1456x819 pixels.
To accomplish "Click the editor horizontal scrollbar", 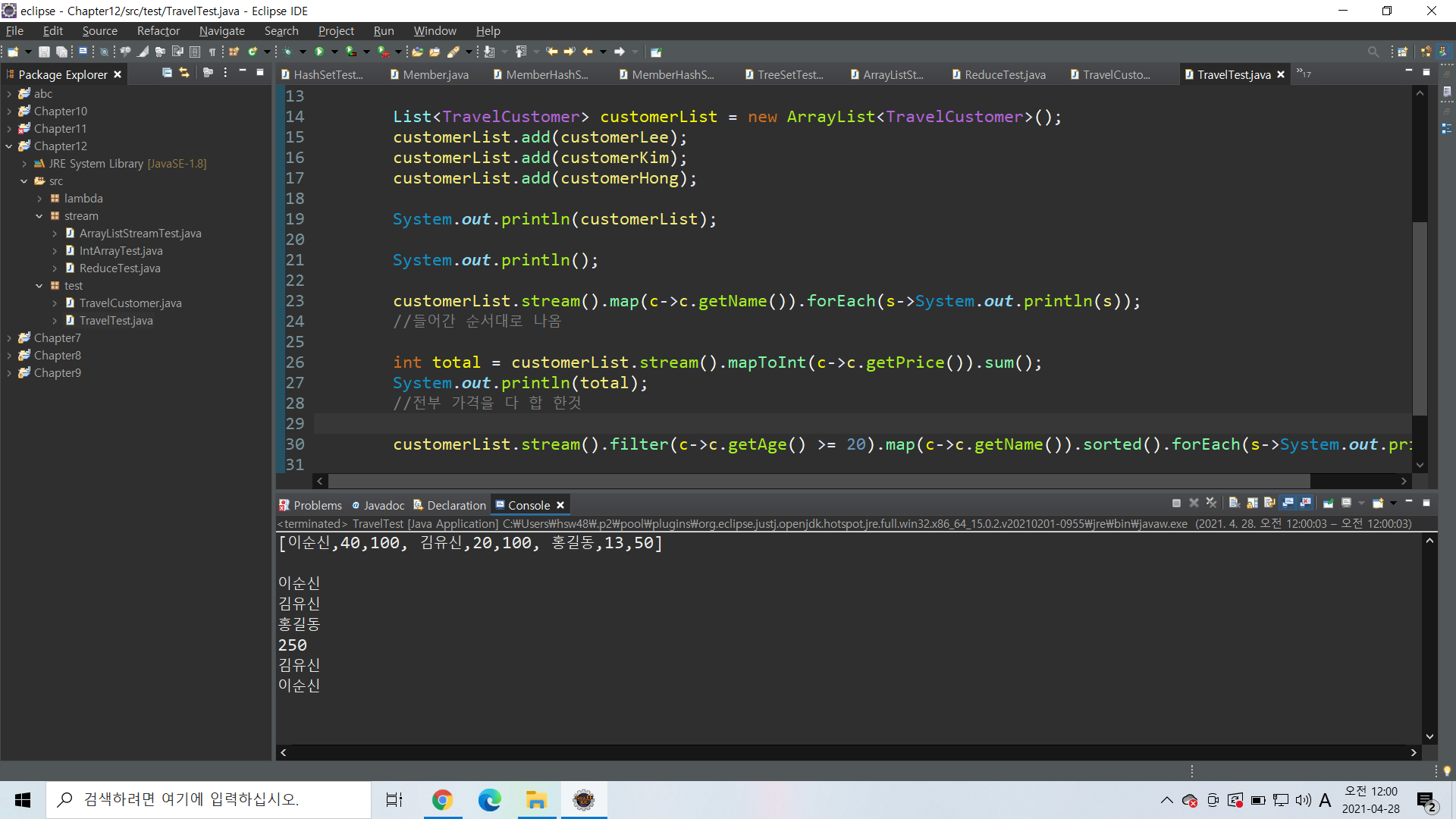I will pyautogui.click(x=819, y=481).
